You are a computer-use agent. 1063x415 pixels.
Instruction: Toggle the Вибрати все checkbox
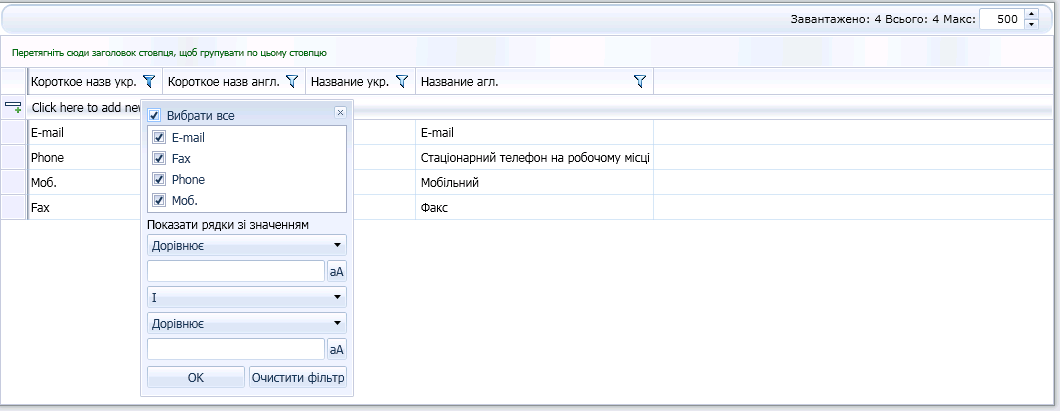pos(154,116)
